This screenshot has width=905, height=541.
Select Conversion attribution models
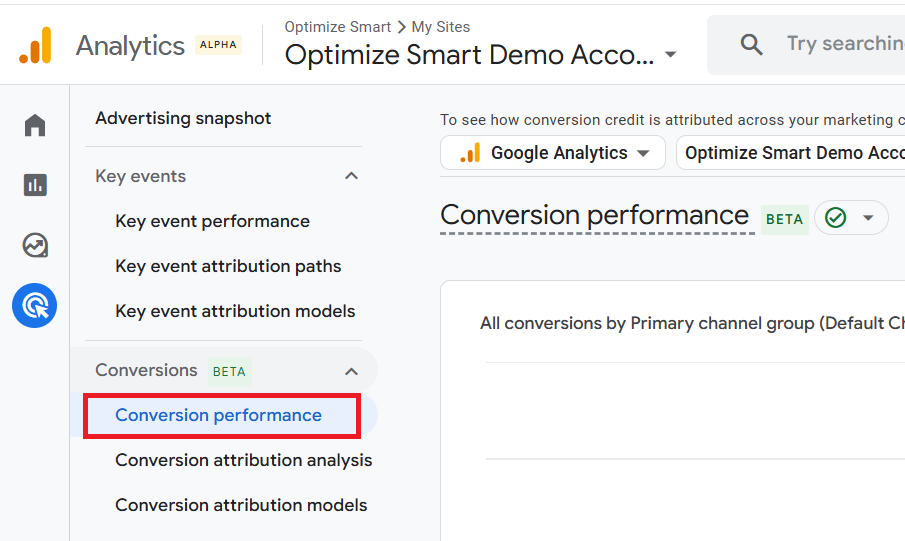click(241, 505)
